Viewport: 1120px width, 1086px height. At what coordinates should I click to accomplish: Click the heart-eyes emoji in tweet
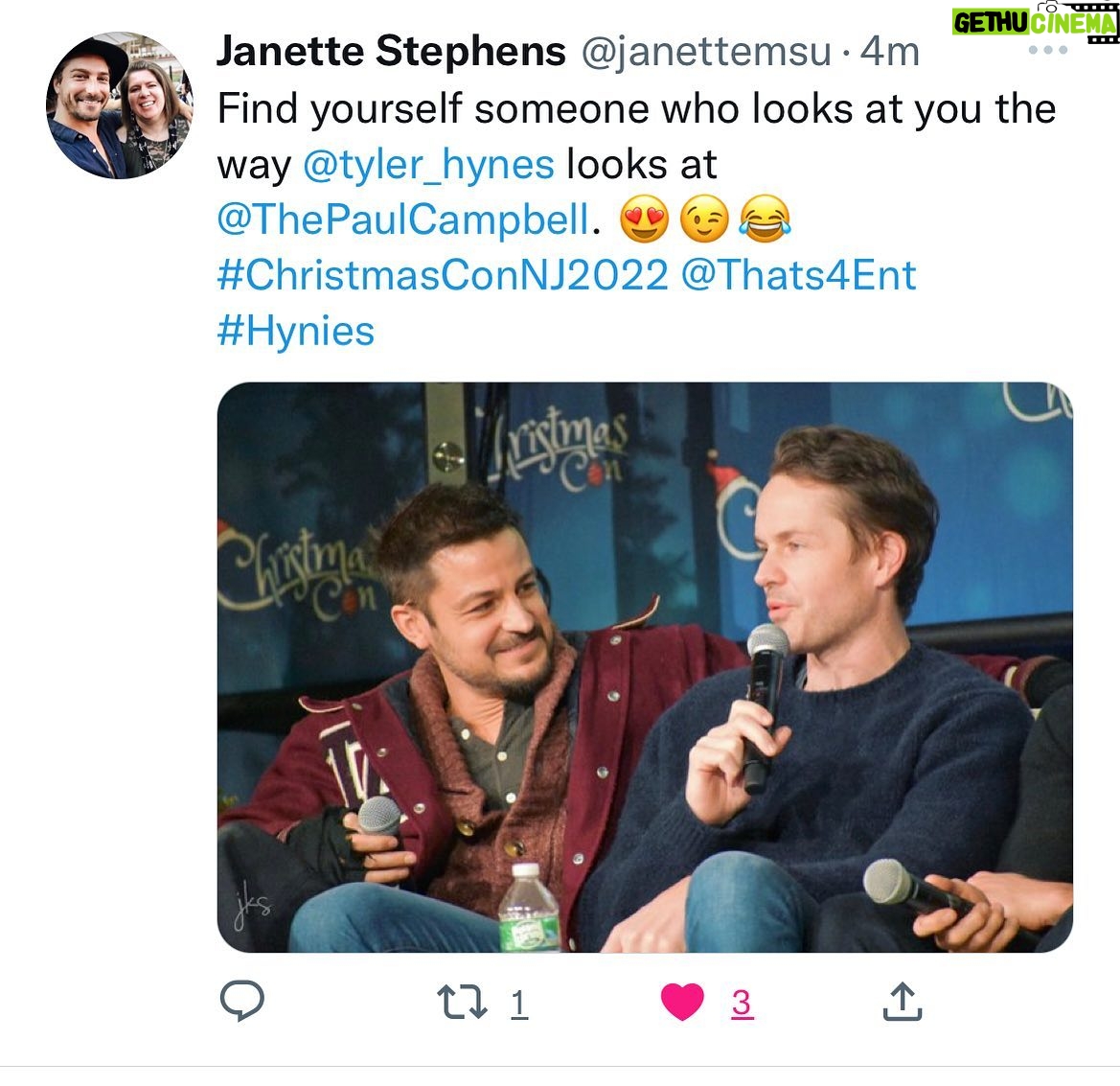(644, 220)
